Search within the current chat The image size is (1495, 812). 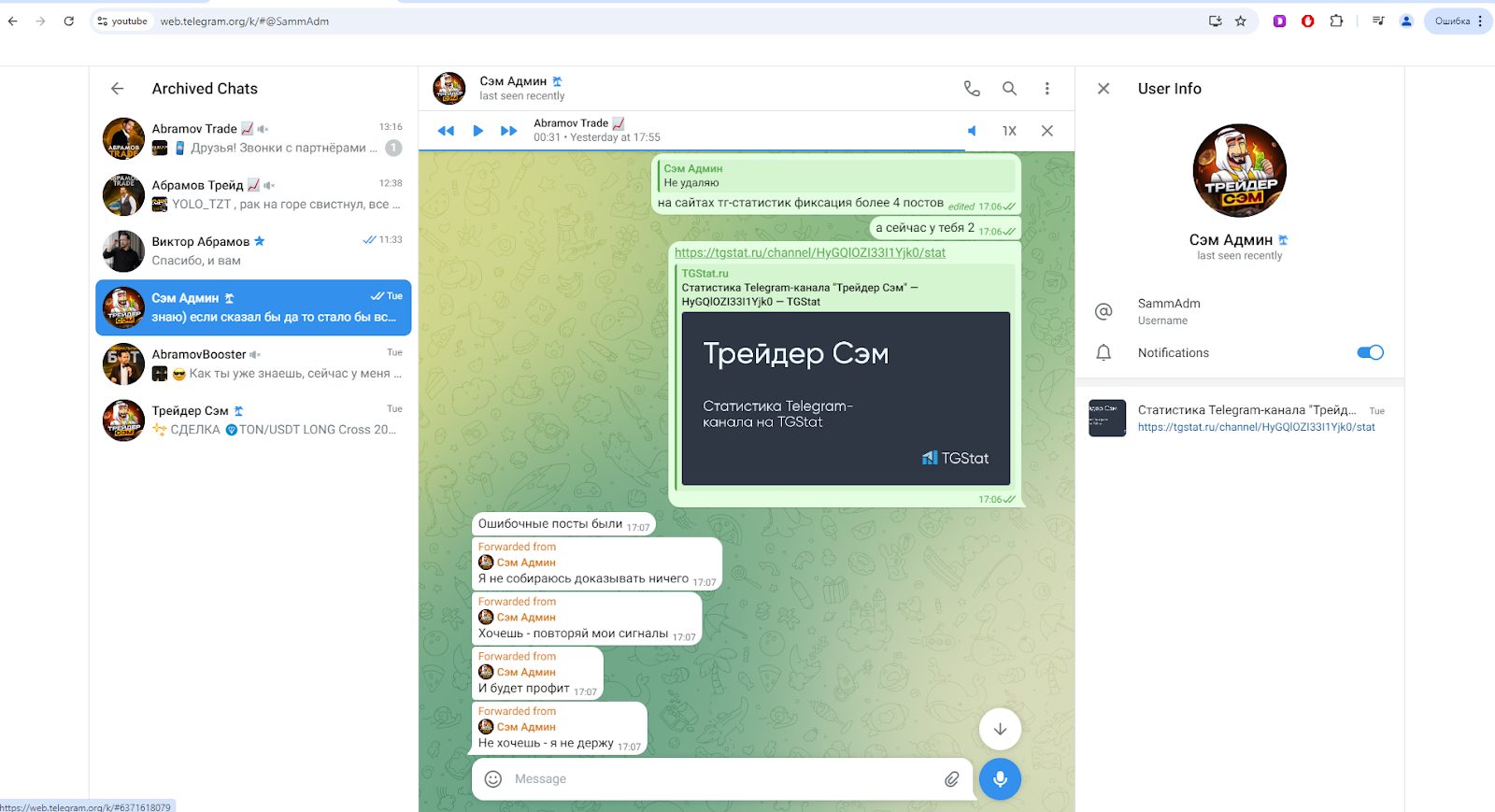click(x=1009, y=89)
